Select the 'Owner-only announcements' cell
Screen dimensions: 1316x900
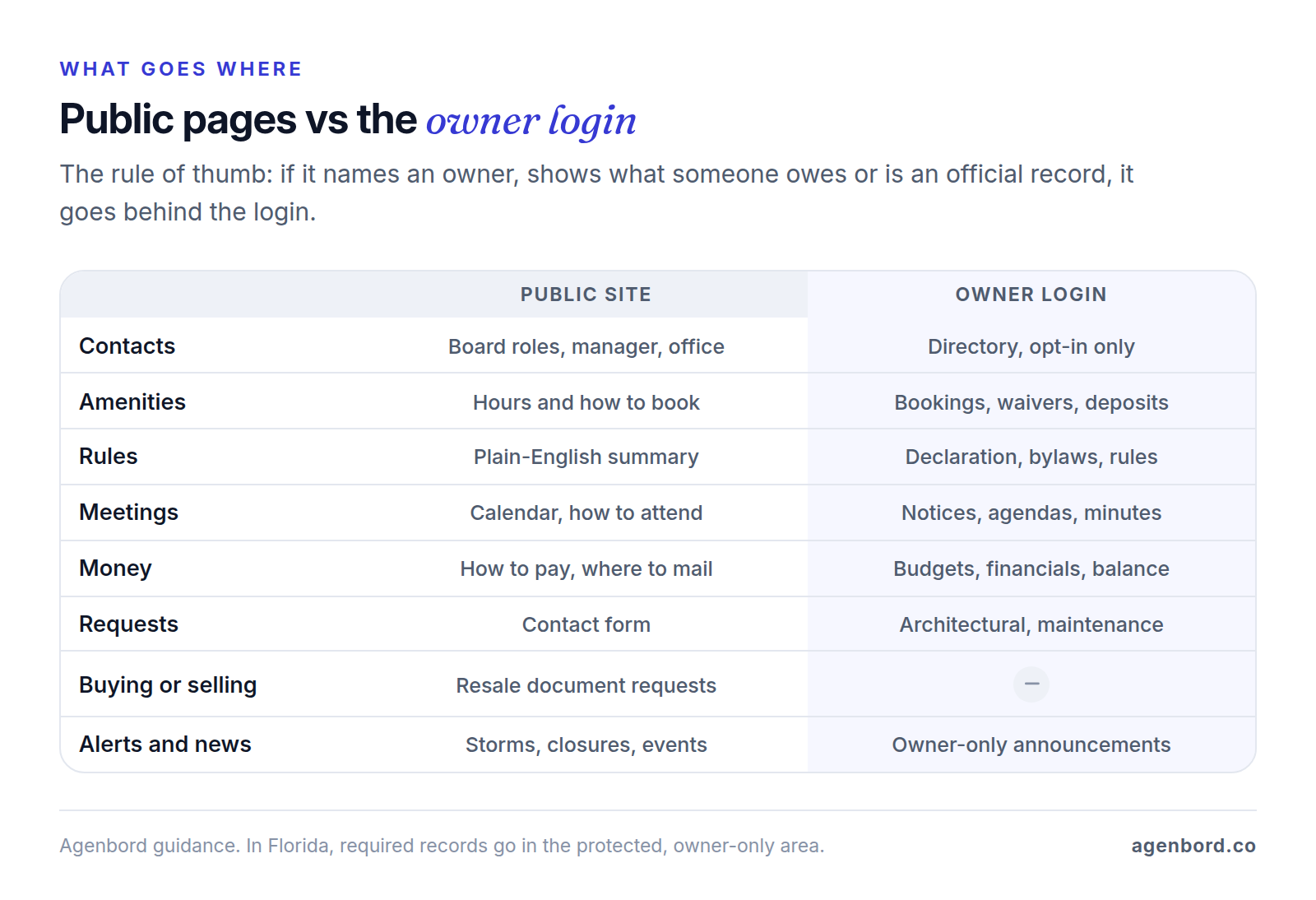[x=1031, y=745]
